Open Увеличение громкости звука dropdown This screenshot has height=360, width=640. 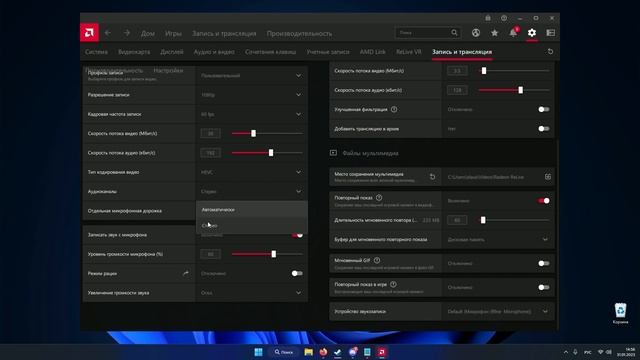pos(252,293)
